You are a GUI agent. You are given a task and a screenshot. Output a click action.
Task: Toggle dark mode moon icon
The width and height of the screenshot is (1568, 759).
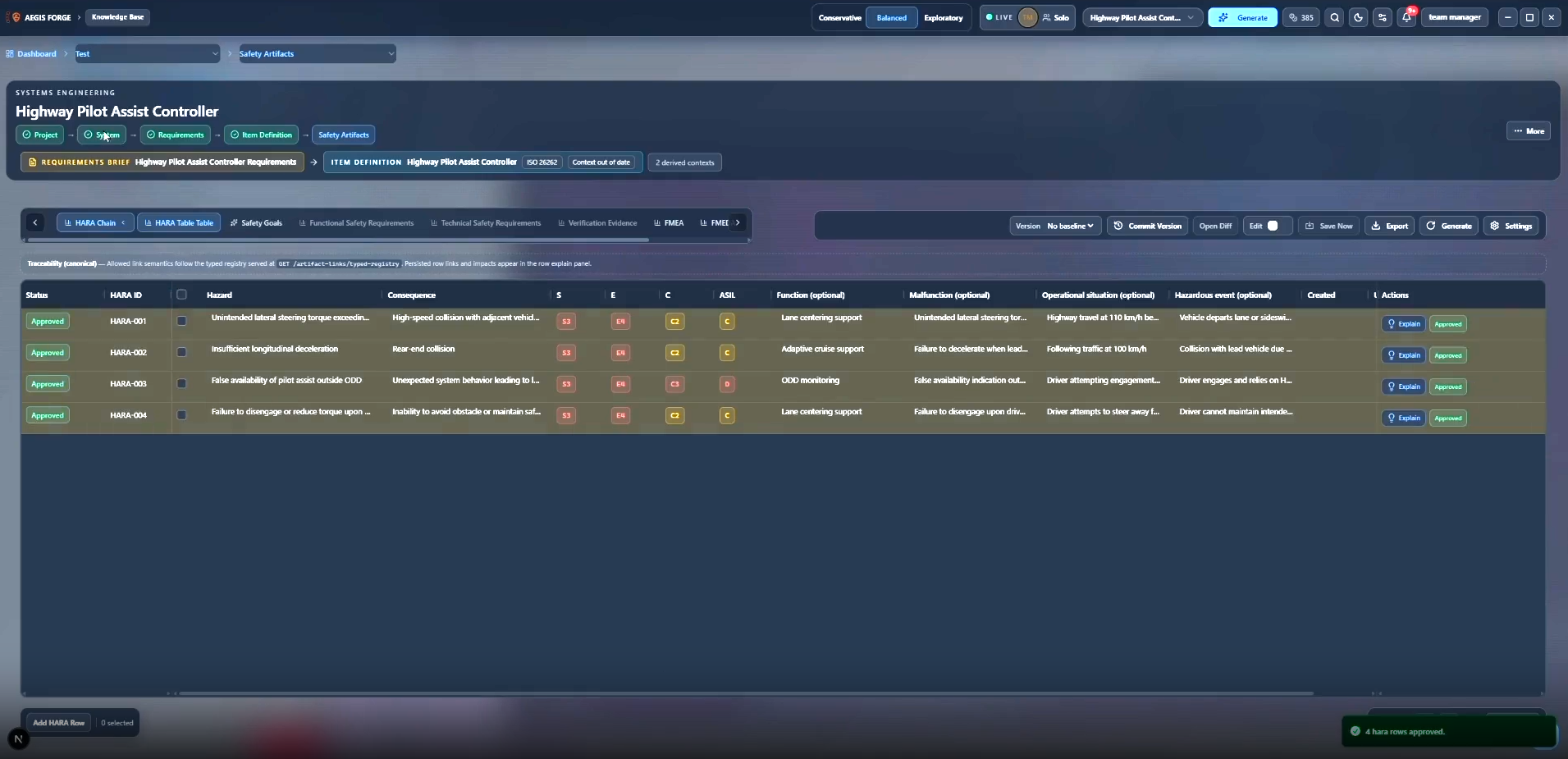point(1359,17)
